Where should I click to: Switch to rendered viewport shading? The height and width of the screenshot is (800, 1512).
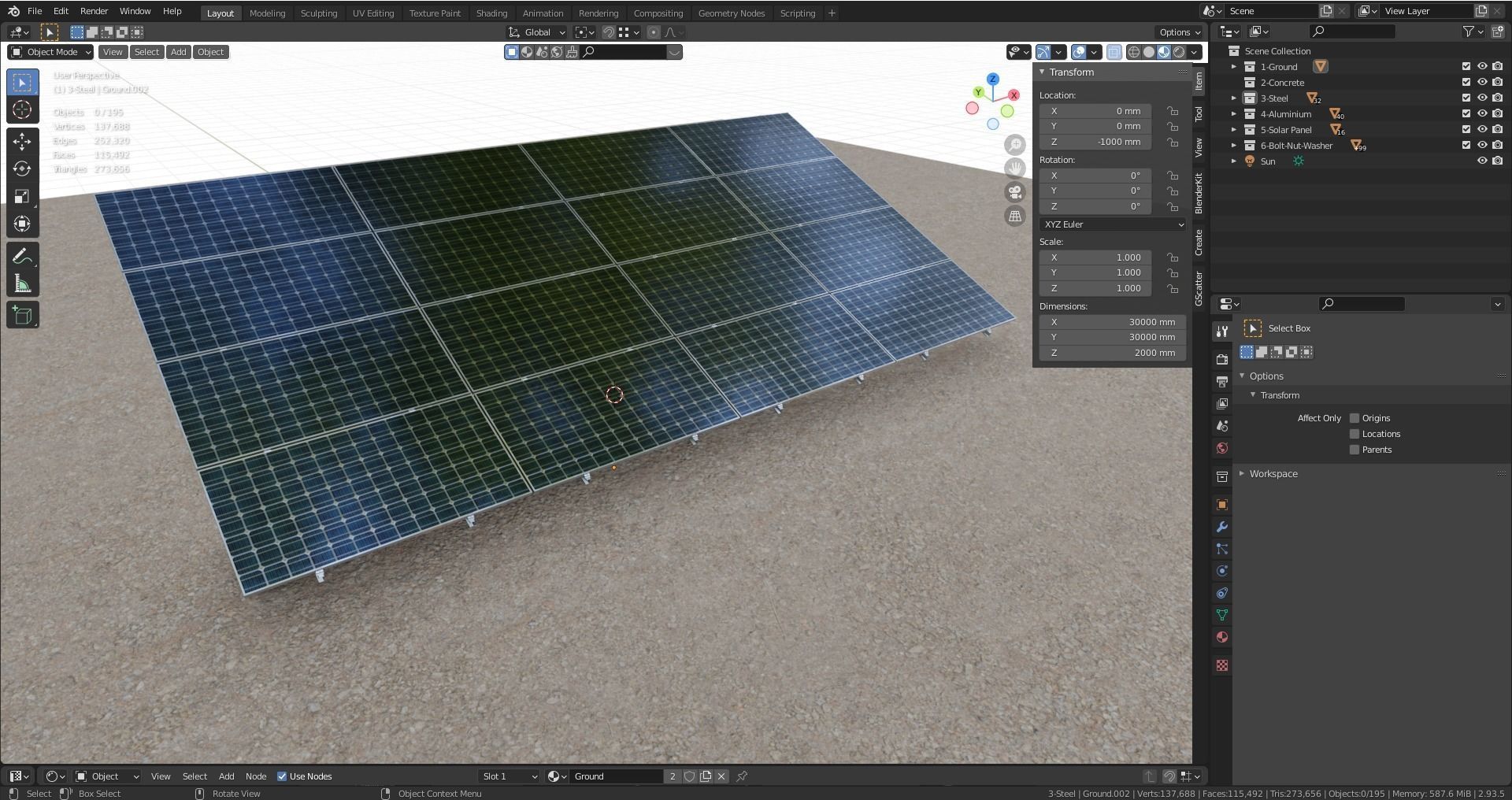[x=1179, y=52]
